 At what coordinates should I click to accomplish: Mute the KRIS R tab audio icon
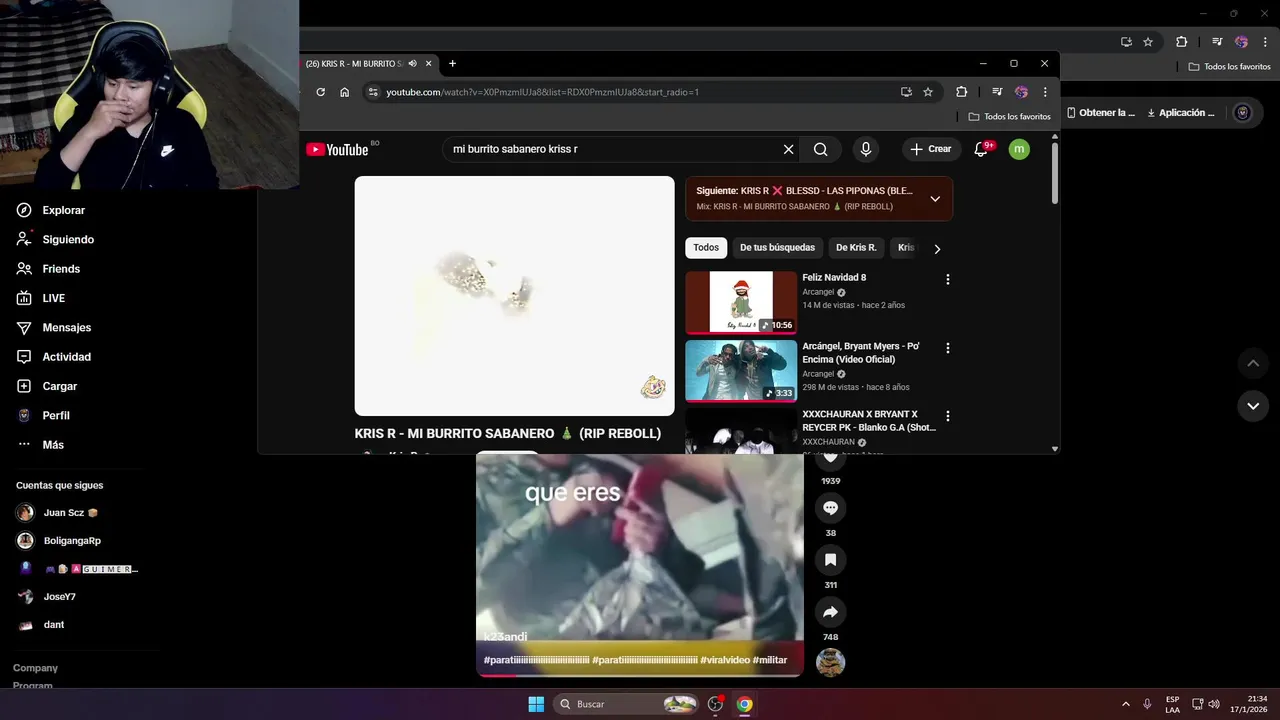tap(412, 63)
